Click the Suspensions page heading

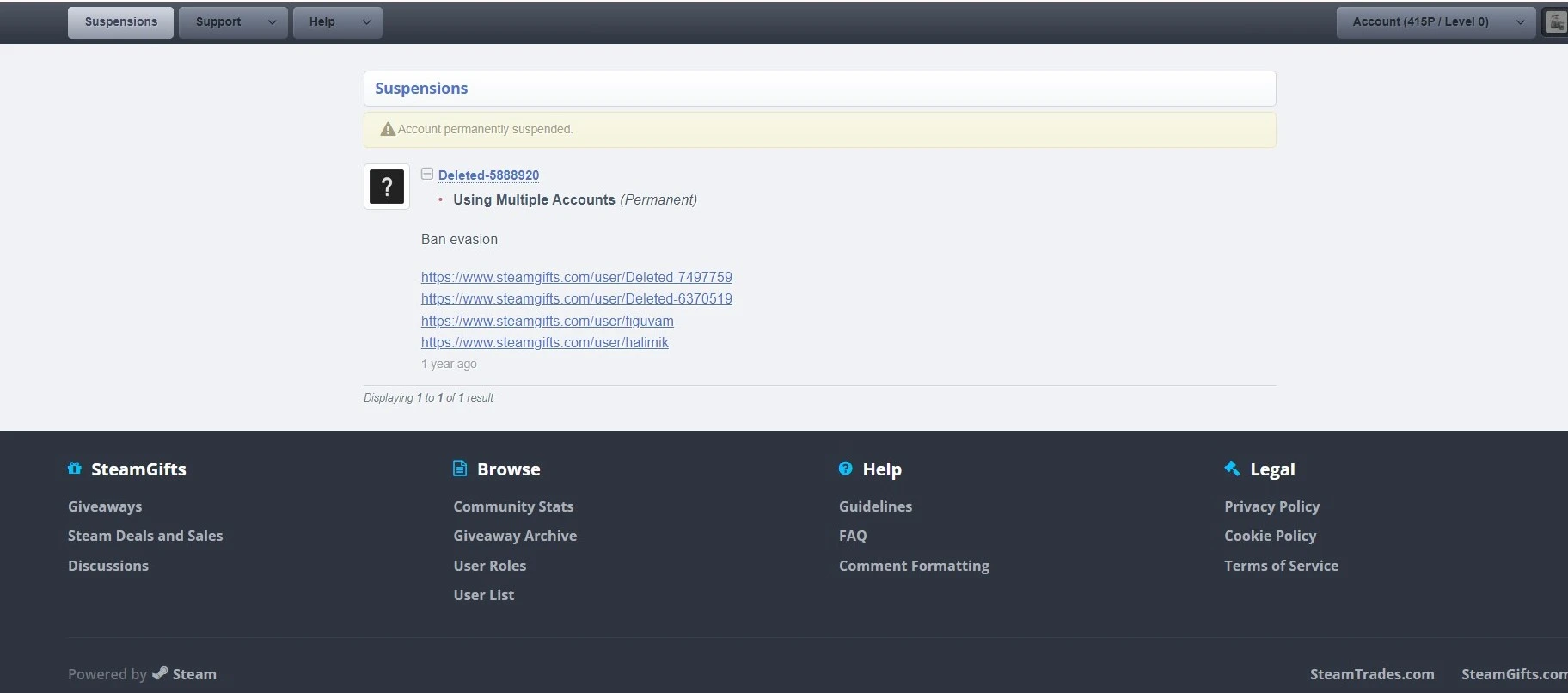421,89
